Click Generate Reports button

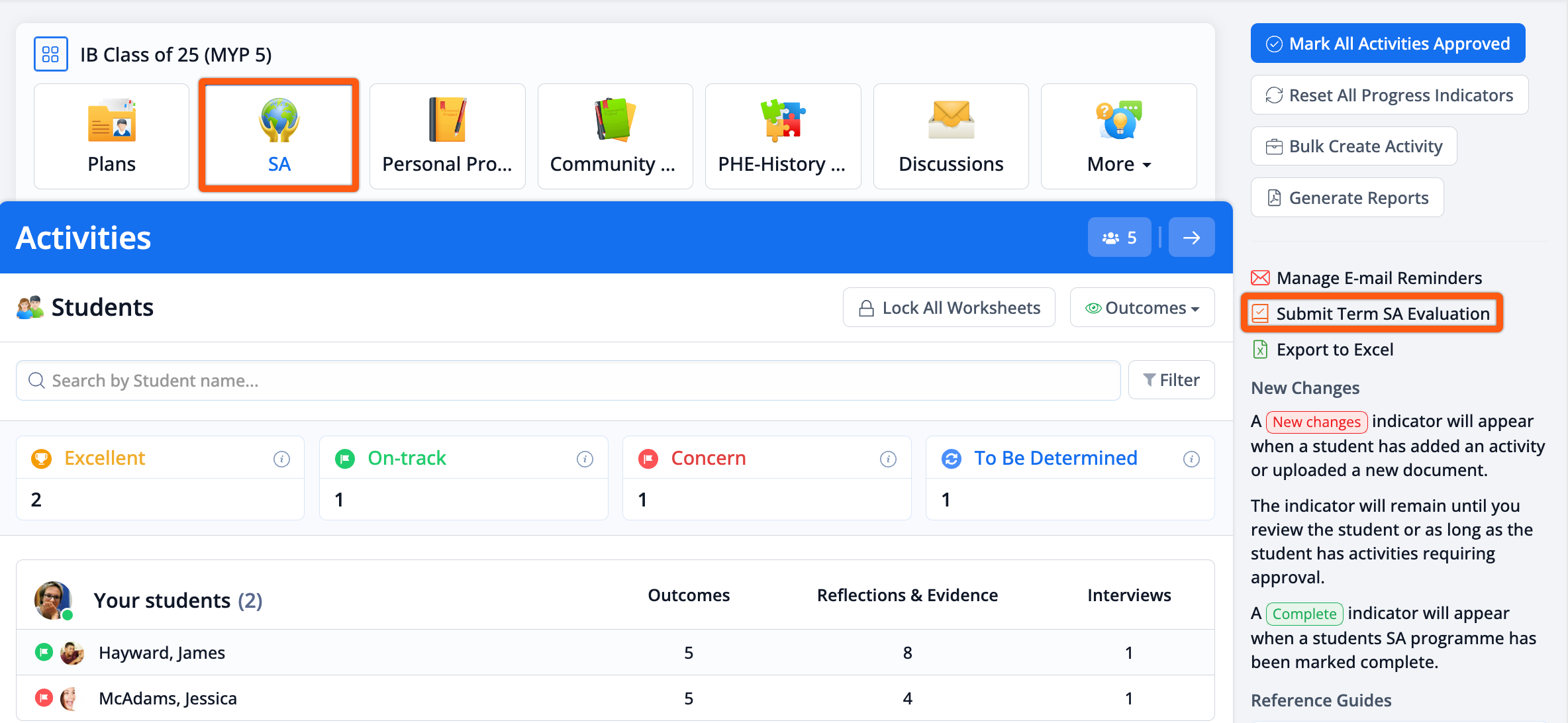tap(1347, 198)
